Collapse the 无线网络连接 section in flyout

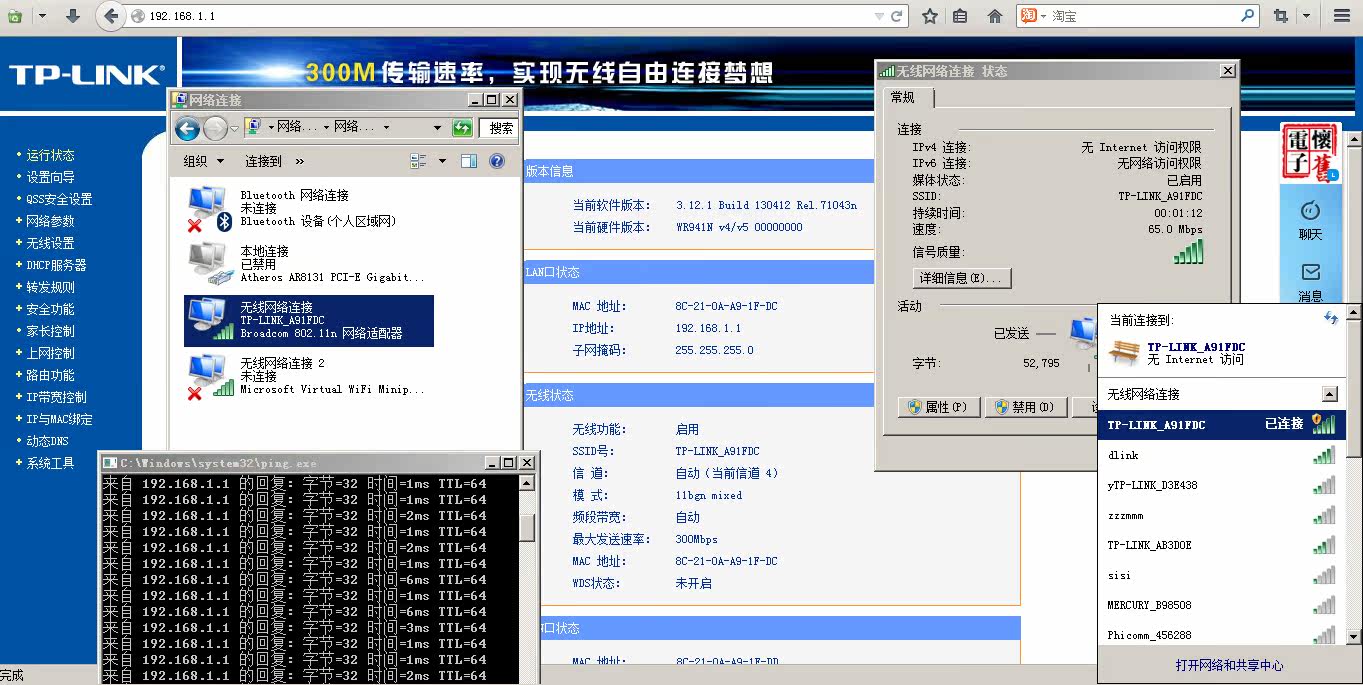click(x=1329, y=394)
